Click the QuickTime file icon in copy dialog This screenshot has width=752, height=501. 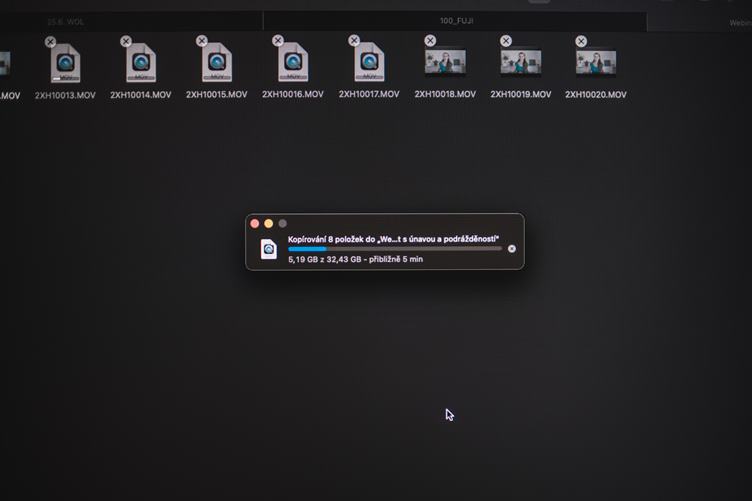pyautogui.click(x=269, y=249)
